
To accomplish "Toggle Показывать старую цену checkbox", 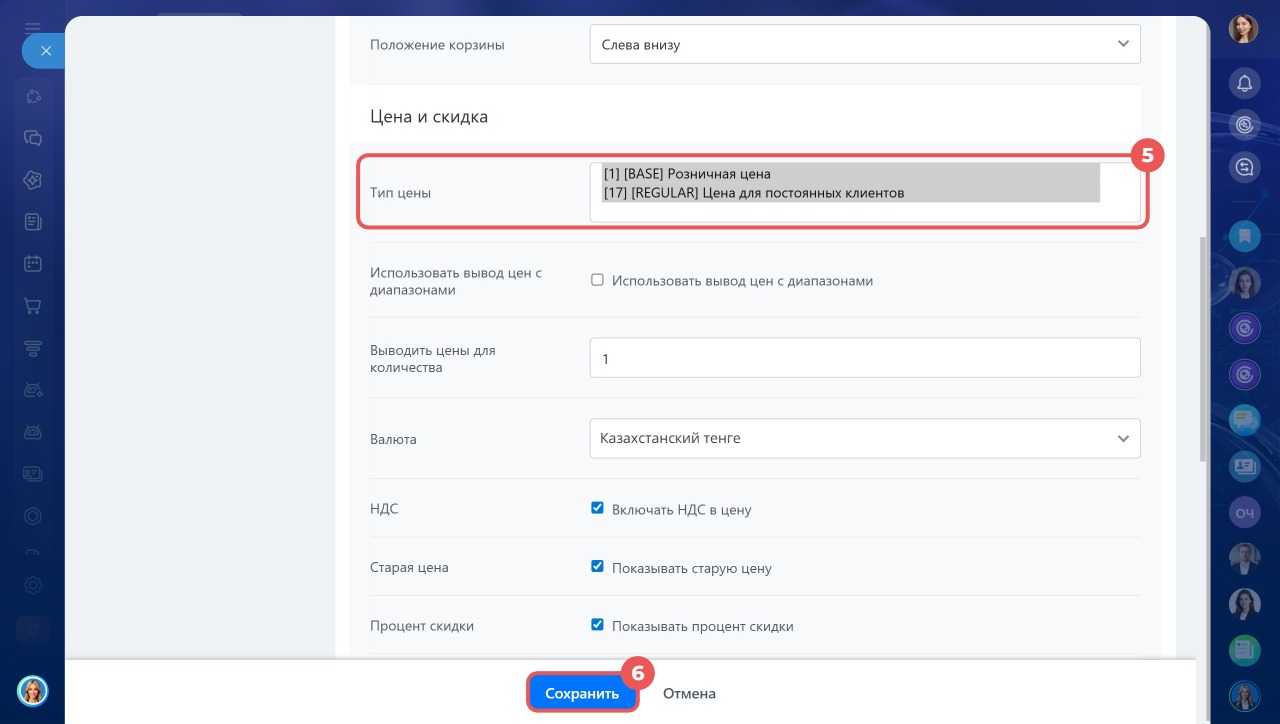I will [x=597, y=567].
